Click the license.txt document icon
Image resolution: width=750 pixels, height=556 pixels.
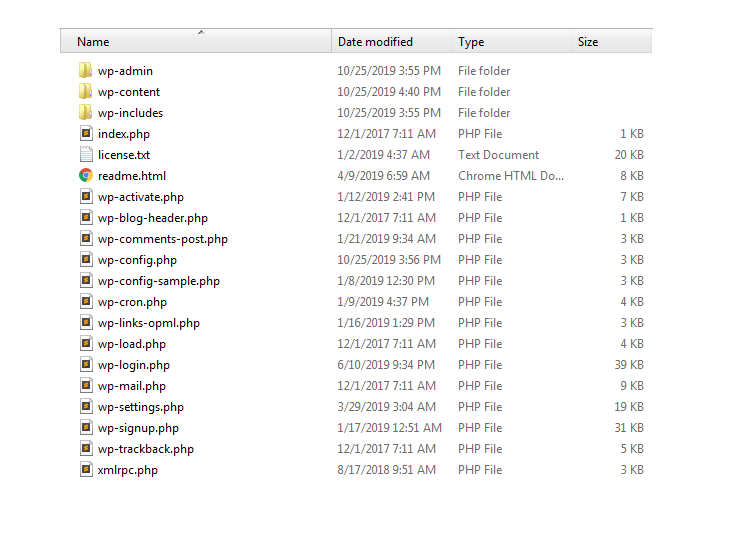click(86, 155)
